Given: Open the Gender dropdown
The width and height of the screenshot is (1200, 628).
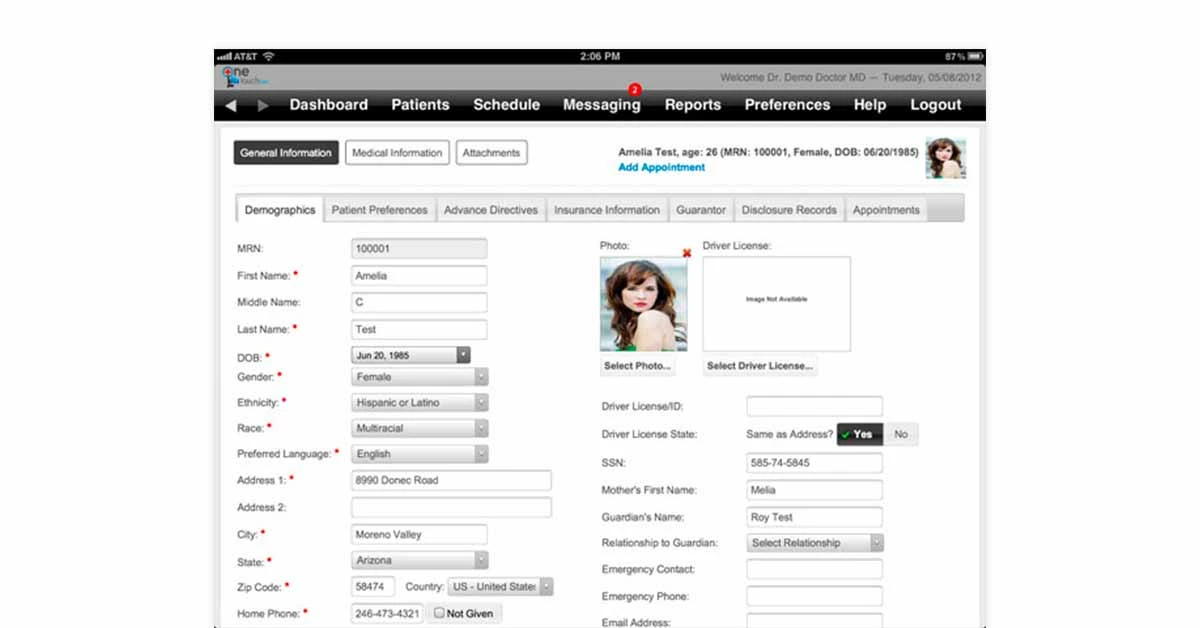Looking at the screenshot, I should coord(482,377).
